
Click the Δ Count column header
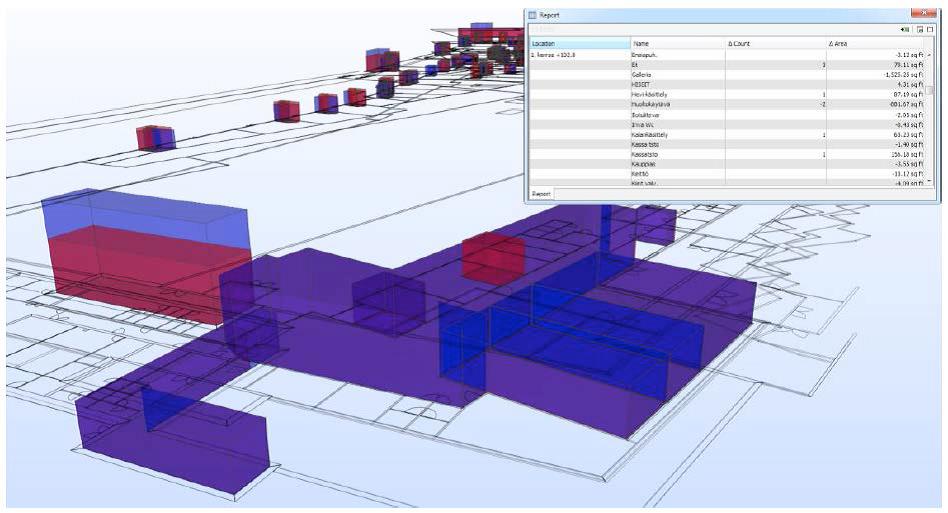[x=775, y=44]
